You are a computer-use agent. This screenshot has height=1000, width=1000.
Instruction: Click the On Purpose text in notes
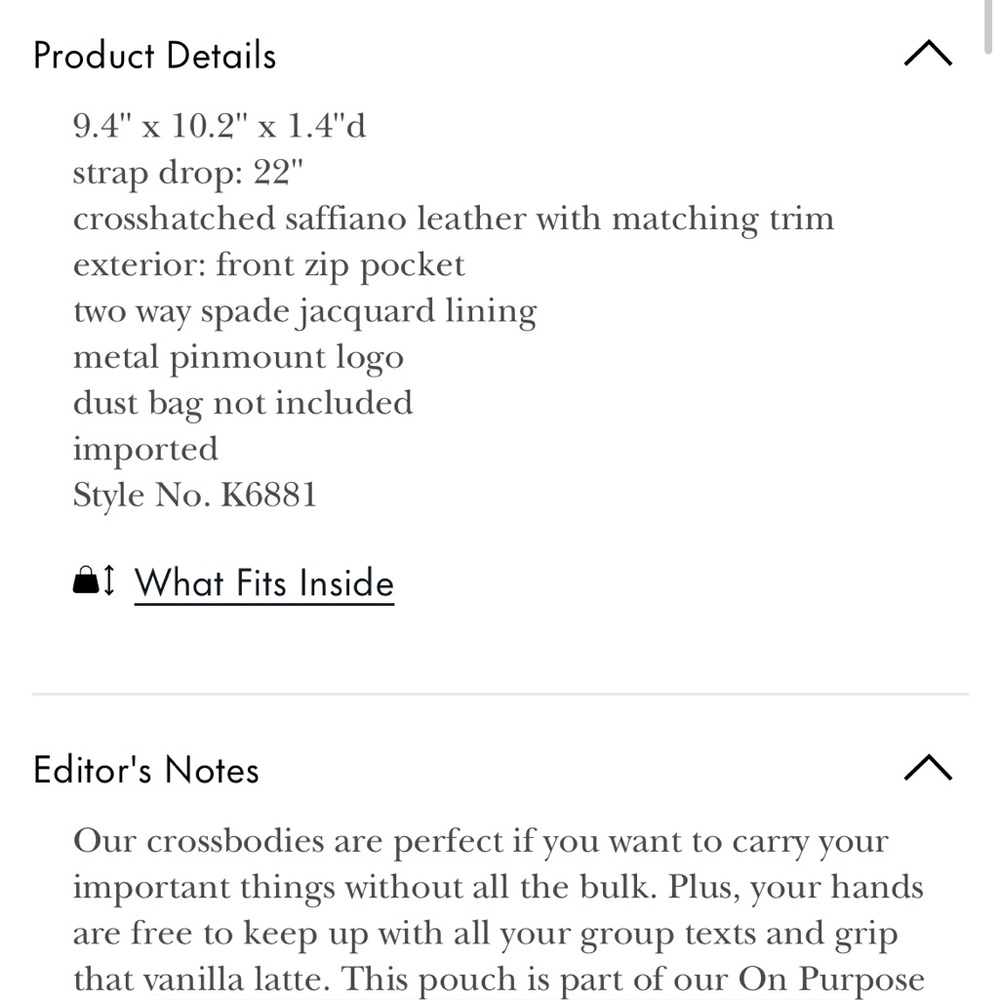pyautogui.click(x=831, y=979)
